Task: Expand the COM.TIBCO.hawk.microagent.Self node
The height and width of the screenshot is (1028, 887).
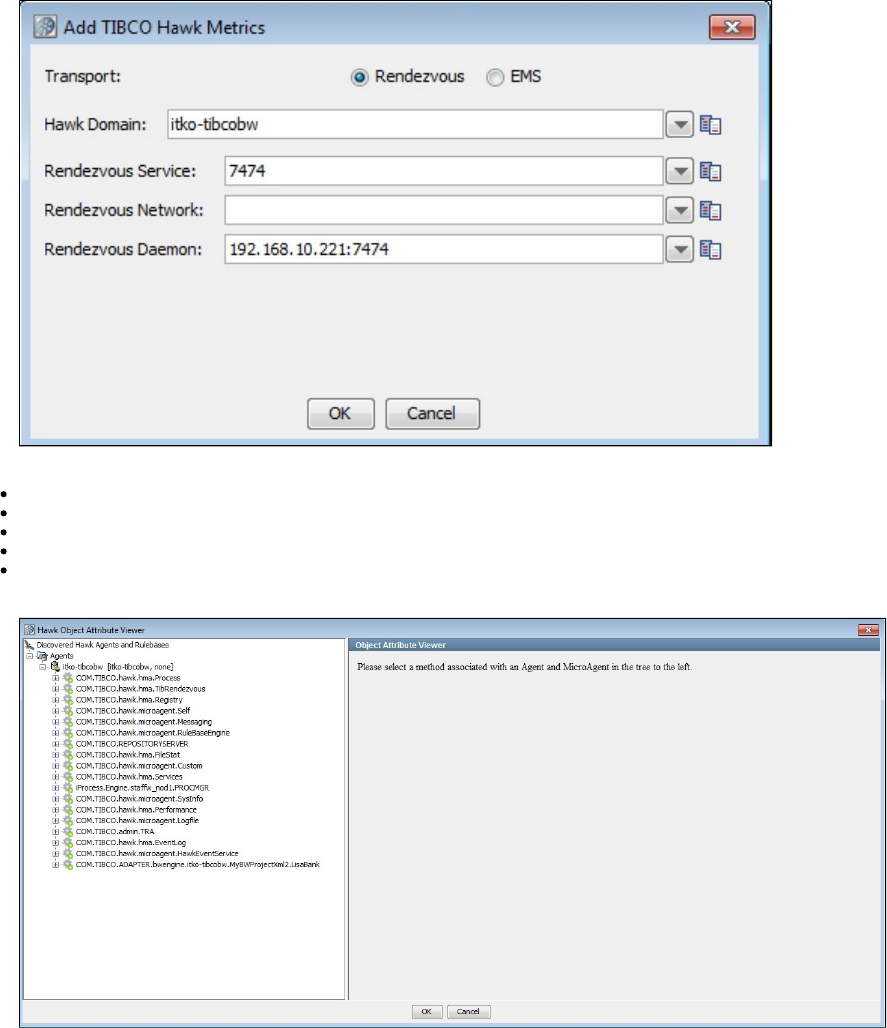Action: coord(56,711)
